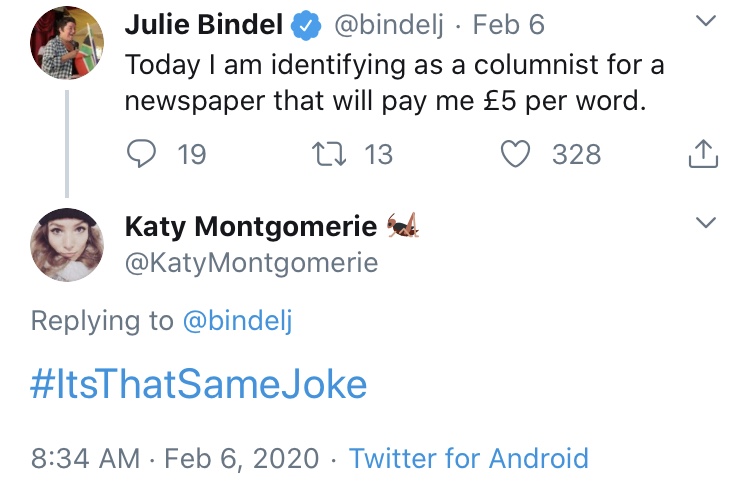The width and height of the screenshot is (750, 497).
Task: Expand the Katy Montgomerie tweet options chevron
Action: [x=706, y=222]
